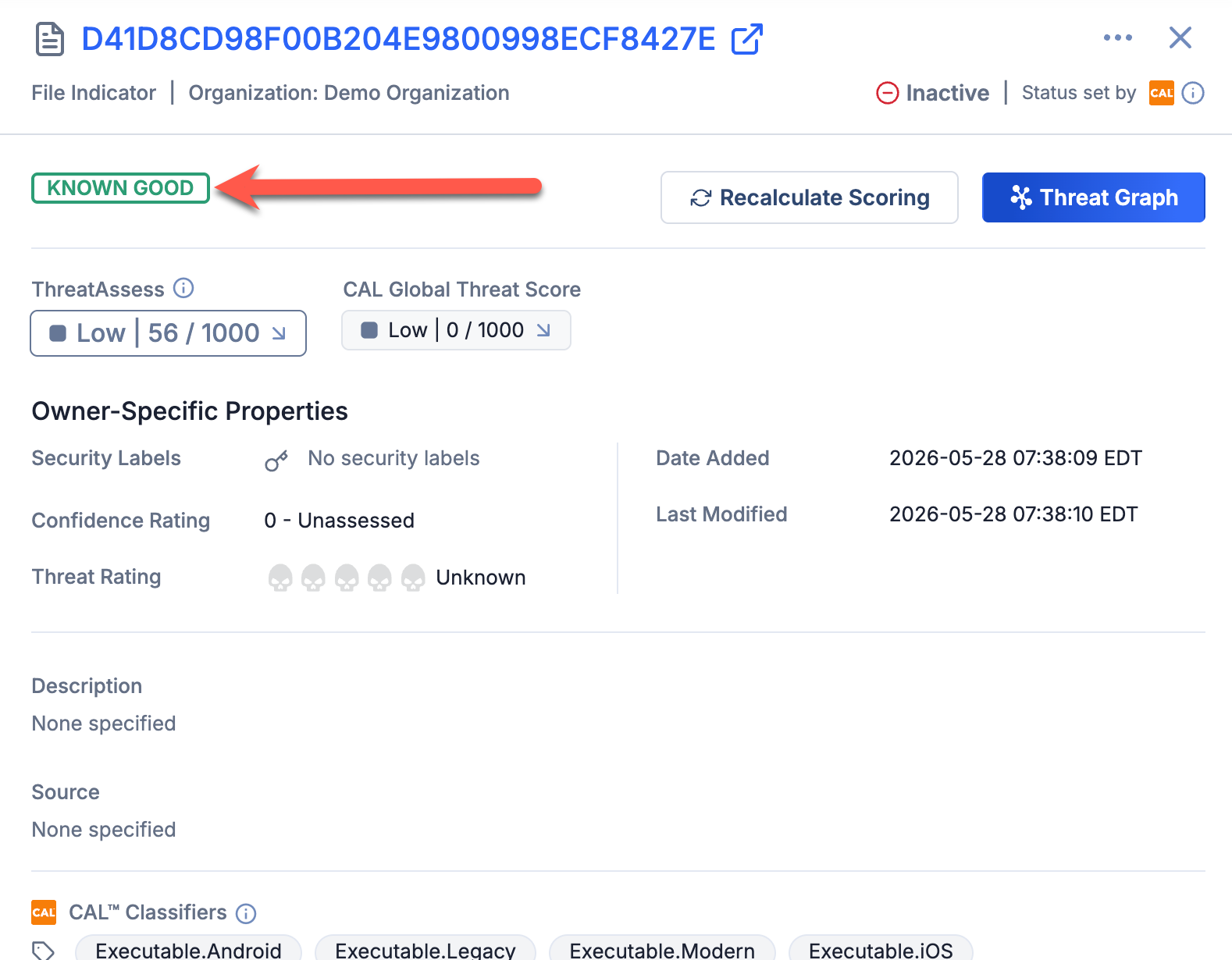
Task: Show CAL Classifiers info tooltip icon
Action: coord(246,913)
